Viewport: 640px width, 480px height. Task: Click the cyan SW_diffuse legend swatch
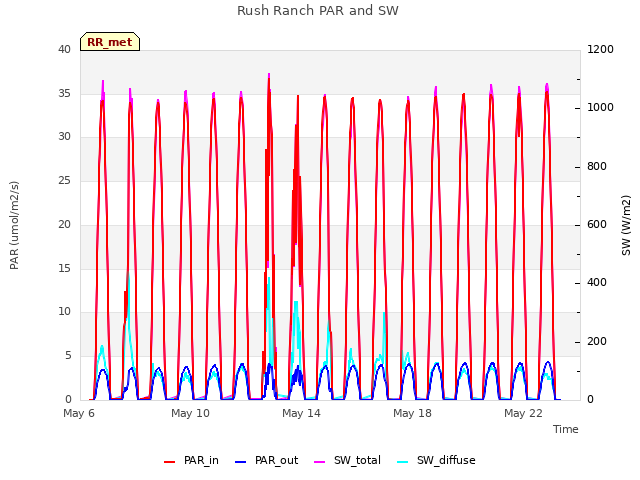coord(402,462)
